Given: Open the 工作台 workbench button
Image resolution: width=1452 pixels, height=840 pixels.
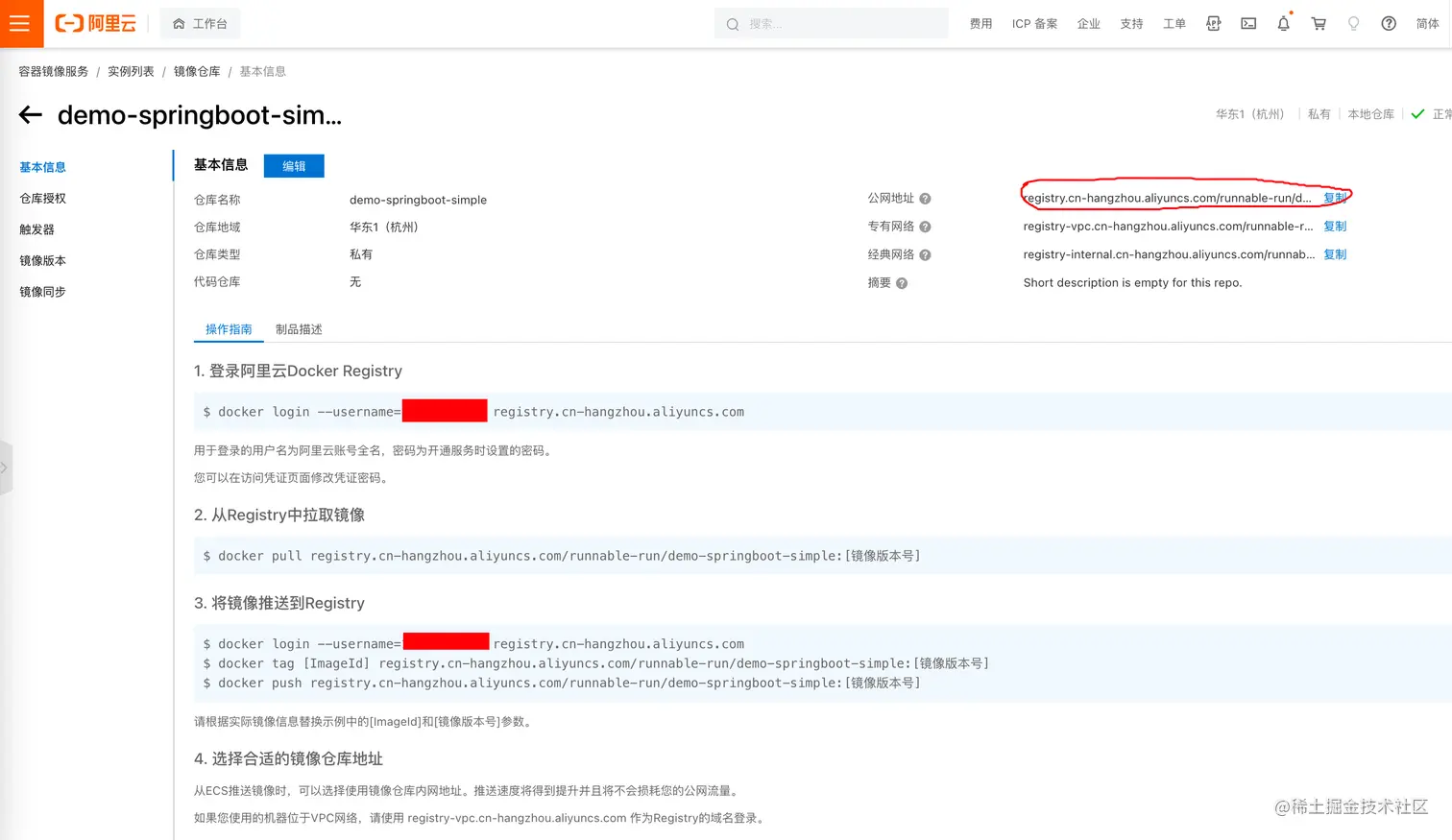Looking at the screenshot, I should 201,23.
